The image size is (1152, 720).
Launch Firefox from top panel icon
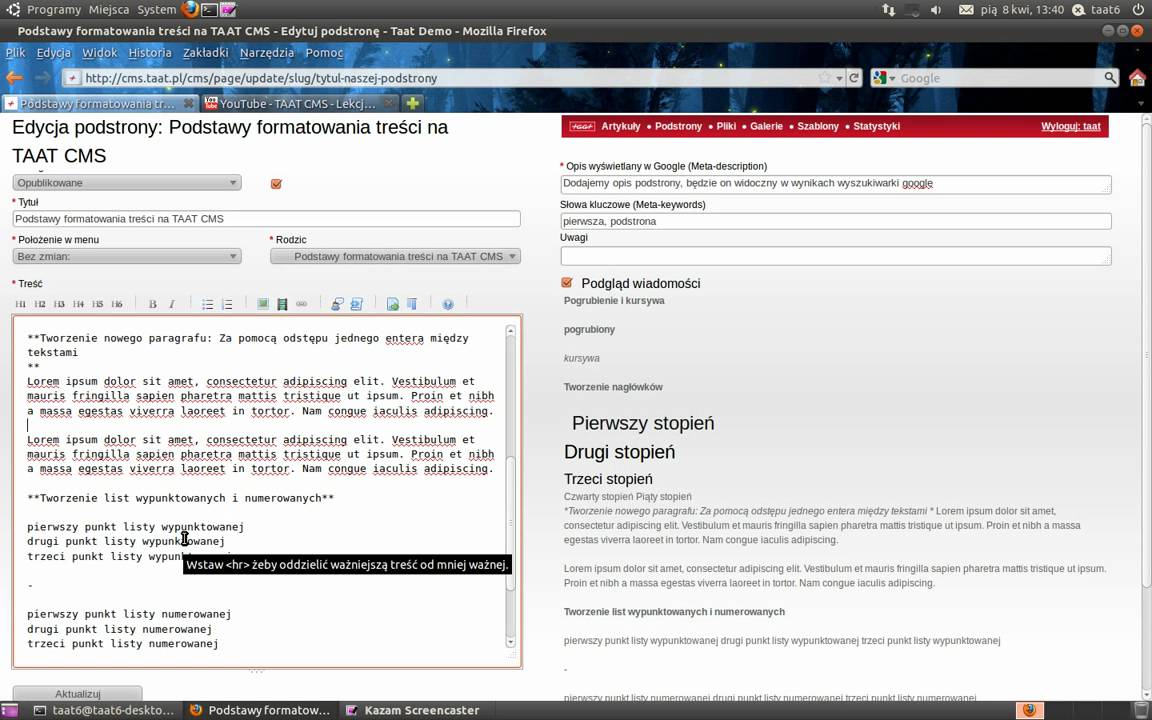[190, 10]
